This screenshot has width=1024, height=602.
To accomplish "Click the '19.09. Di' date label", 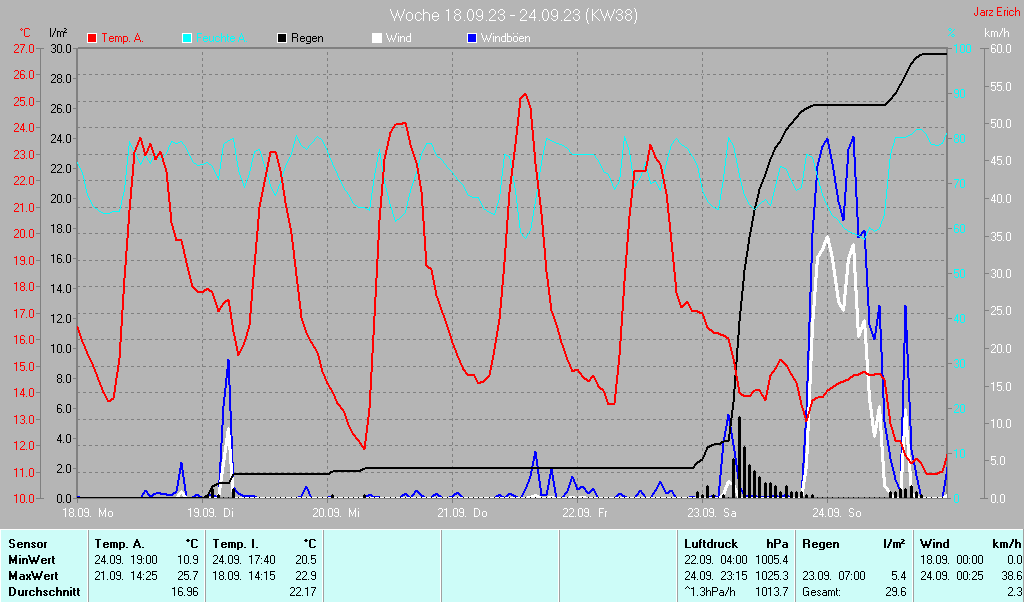I will [x=210, y=513].
